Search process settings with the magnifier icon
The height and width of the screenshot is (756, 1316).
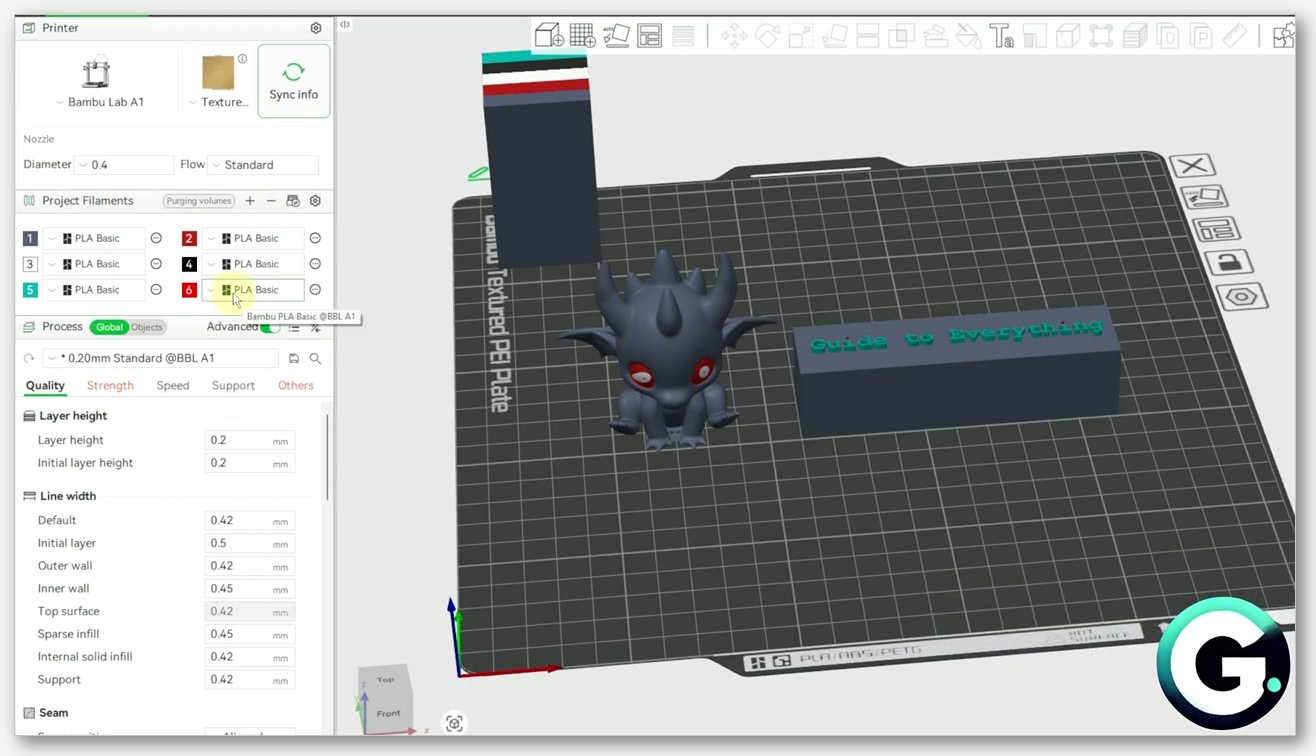315,358
